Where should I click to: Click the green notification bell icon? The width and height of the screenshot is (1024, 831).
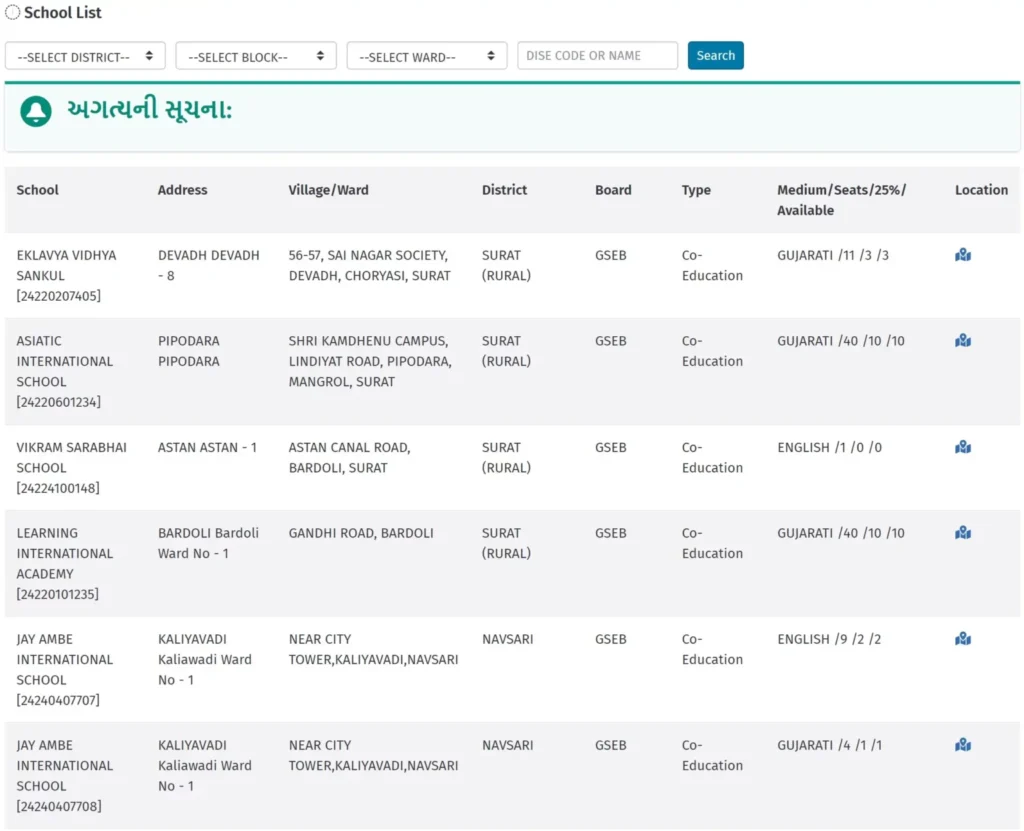[36, 111]
